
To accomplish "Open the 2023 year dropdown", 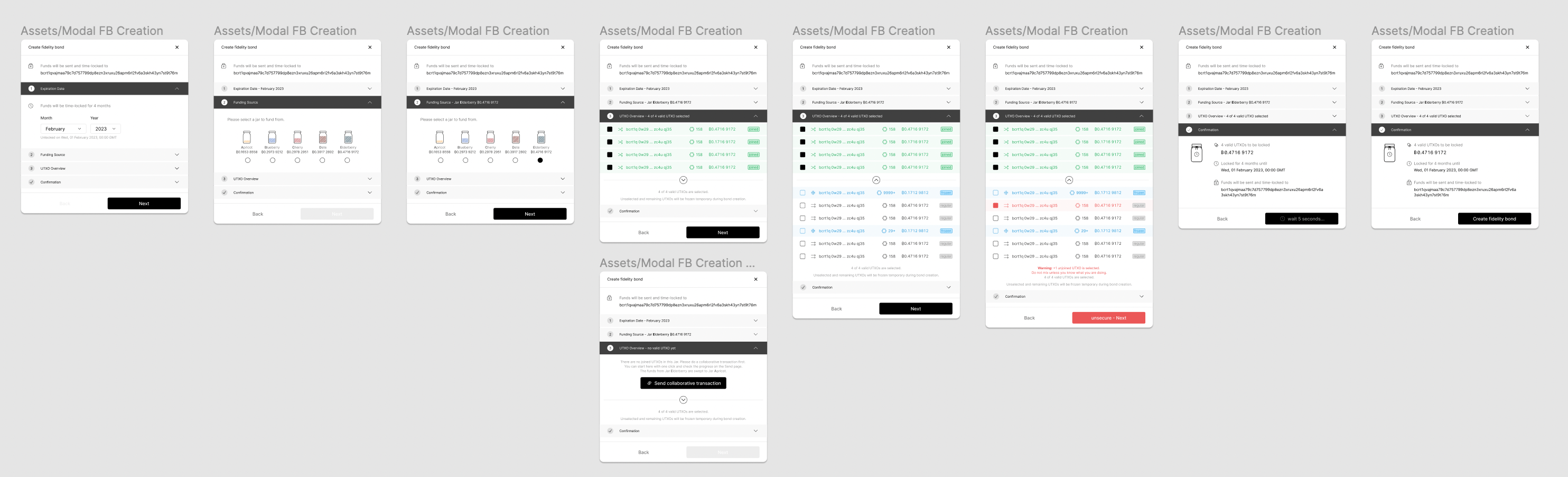I will coord(105,129).
